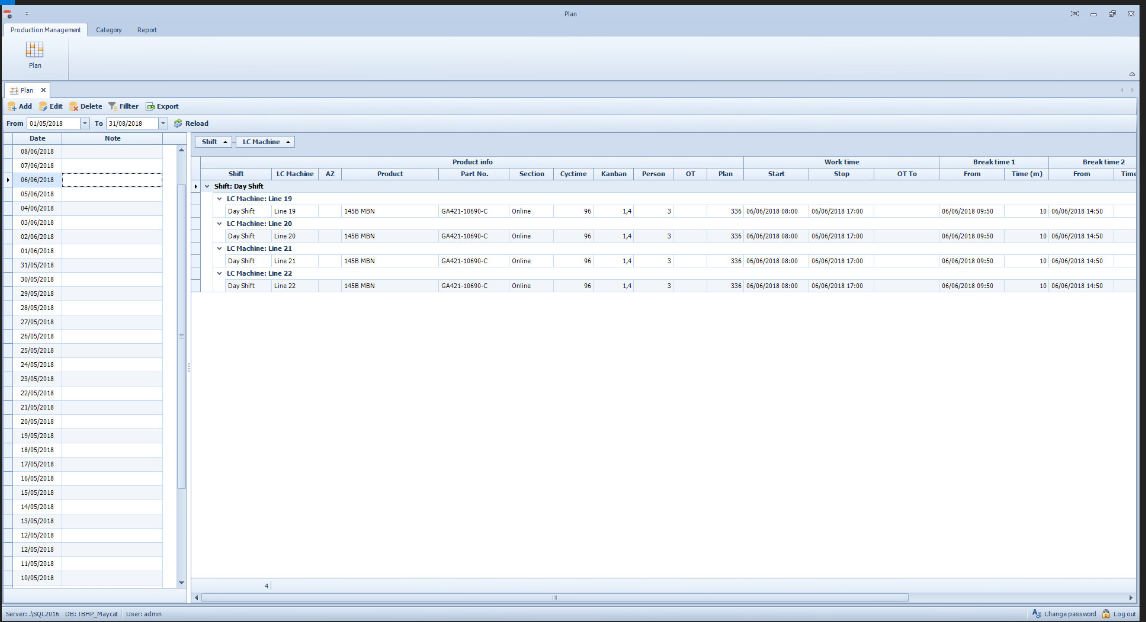1146x622 pixels.
Task: Collapse the LC Machine: Line 19 group
Action: pos(219,199)
